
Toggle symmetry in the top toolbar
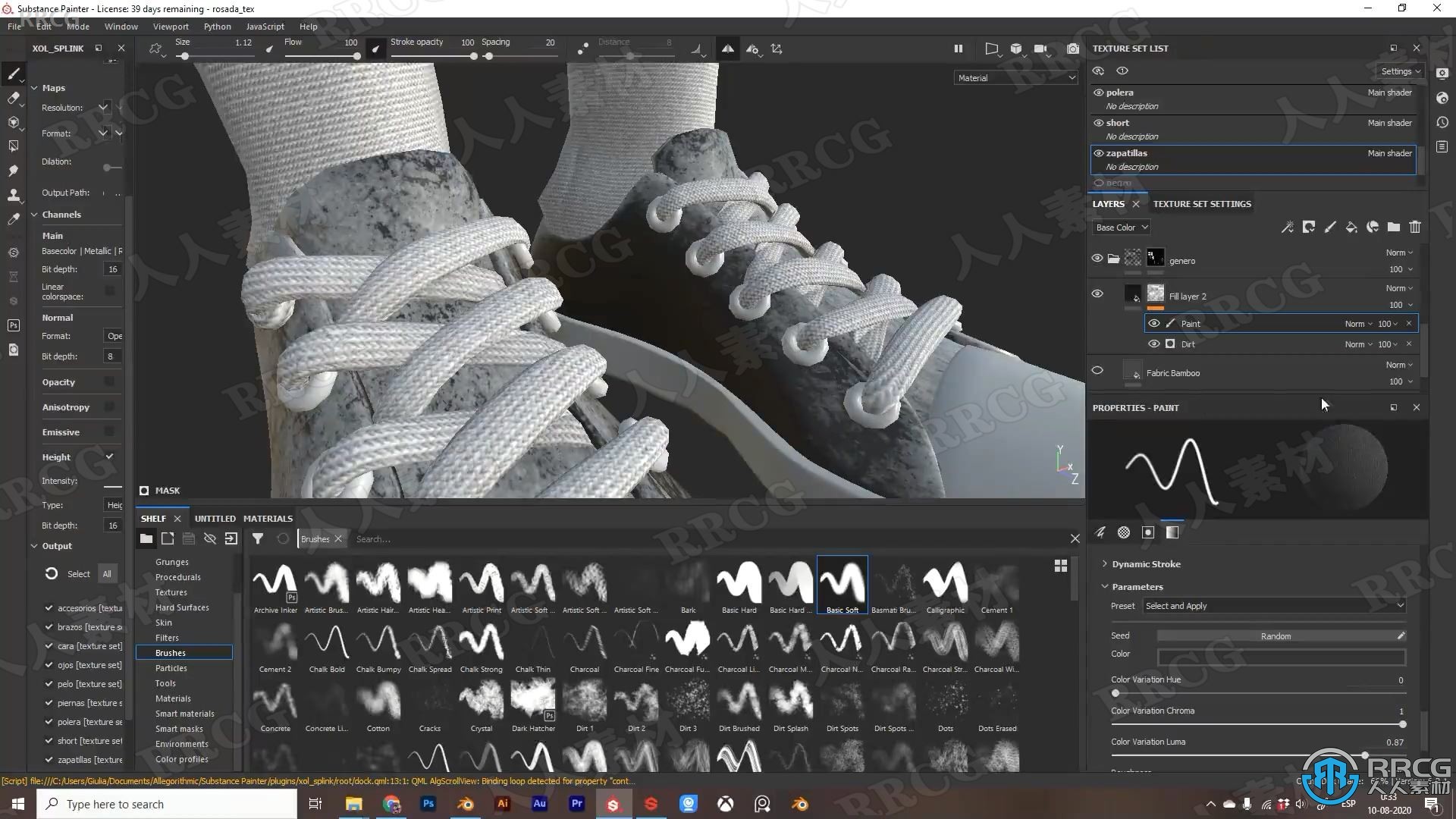(727, 49)
